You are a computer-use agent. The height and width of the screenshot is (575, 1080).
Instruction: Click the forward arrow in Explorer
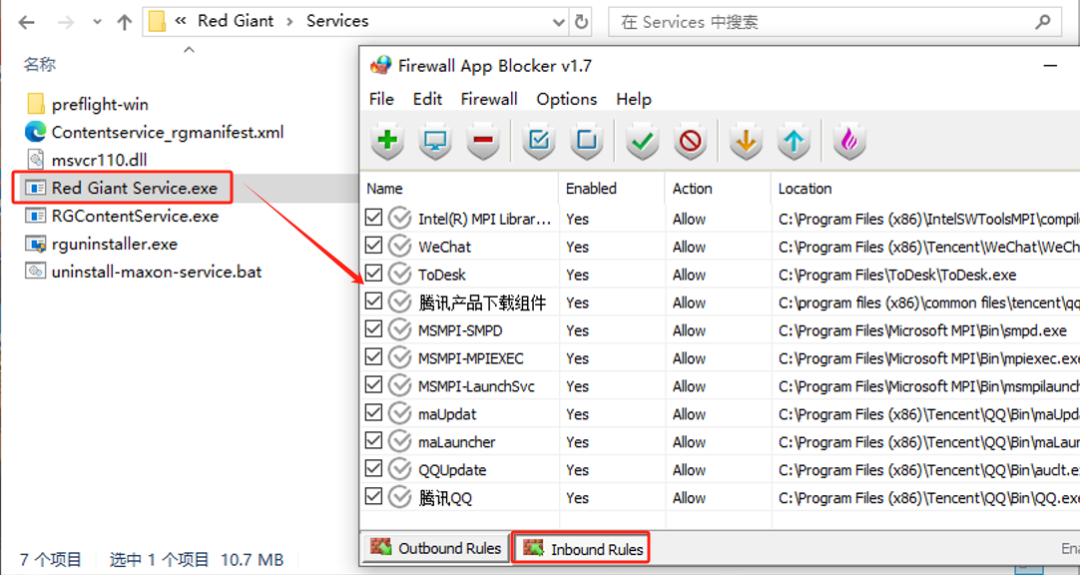pyautogui.click(x=66, y=22)
